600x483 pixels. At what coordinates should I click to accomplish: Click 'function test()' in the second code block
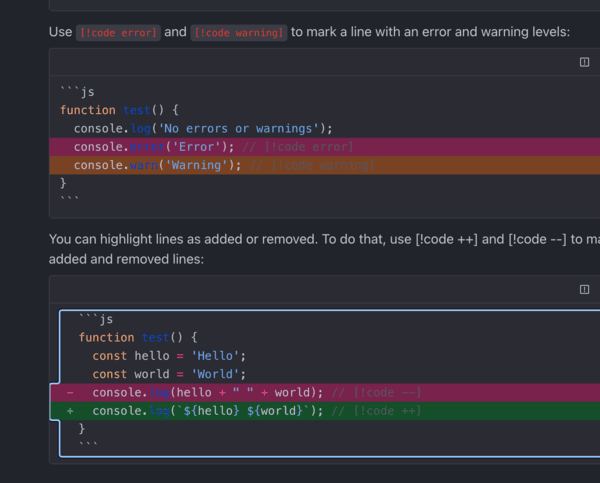[x=138, y=338]
